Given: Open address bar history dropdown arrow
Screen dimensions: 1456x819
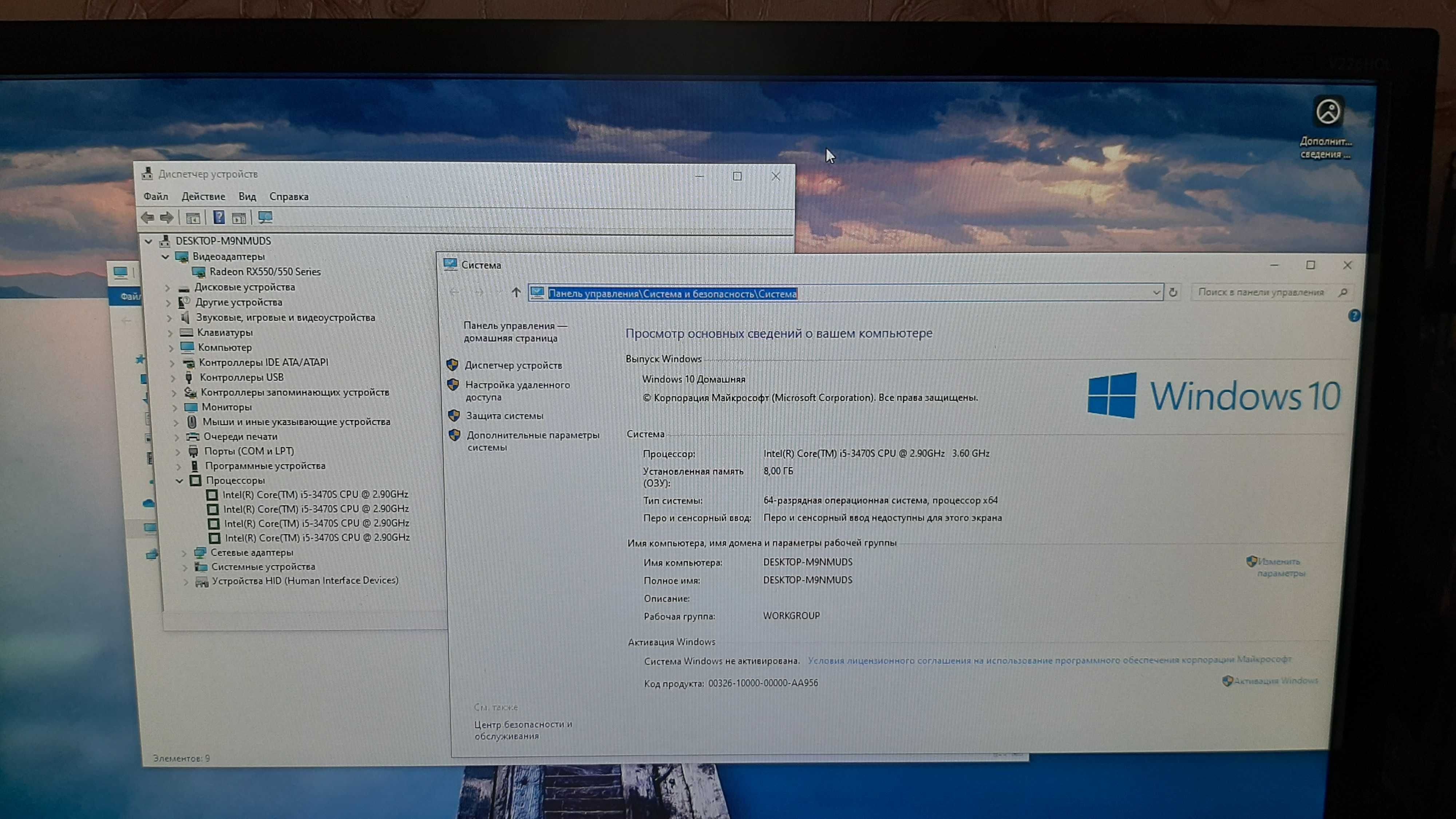Looking at the screenshot, I should point(1156,292).
